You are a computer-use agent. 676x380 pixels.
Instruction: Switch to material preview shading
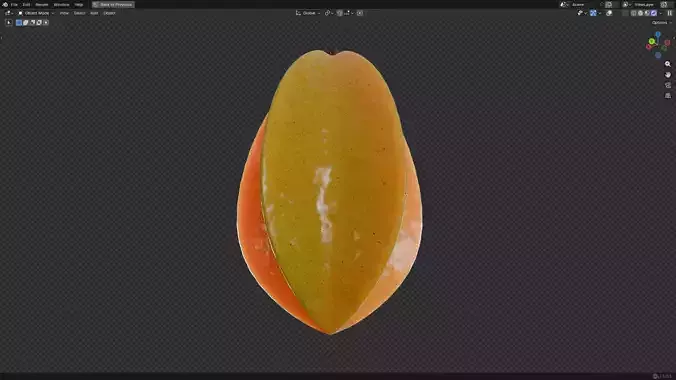(x=647, y=13)
